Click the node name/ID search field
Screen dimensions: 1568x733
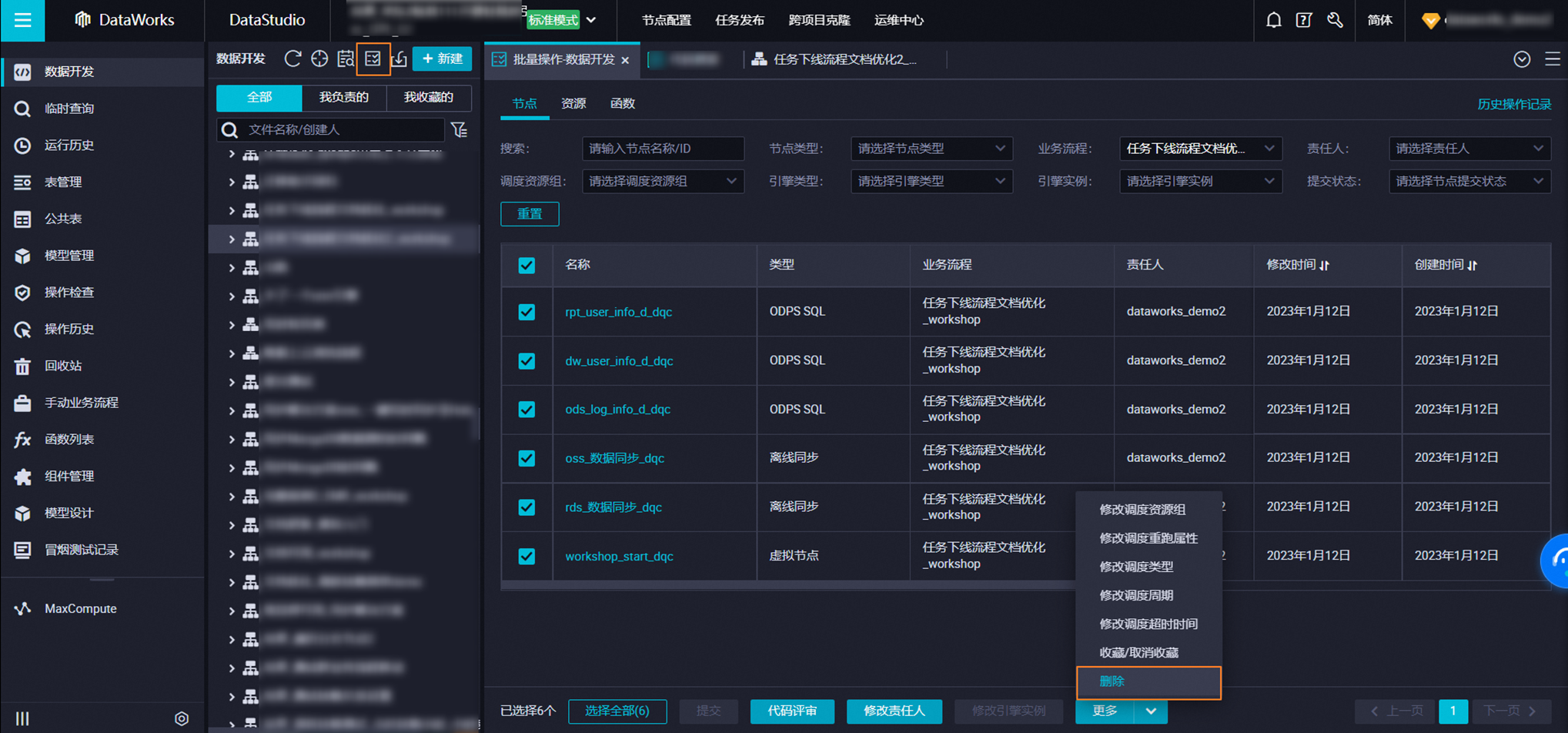tap(663, 149)
